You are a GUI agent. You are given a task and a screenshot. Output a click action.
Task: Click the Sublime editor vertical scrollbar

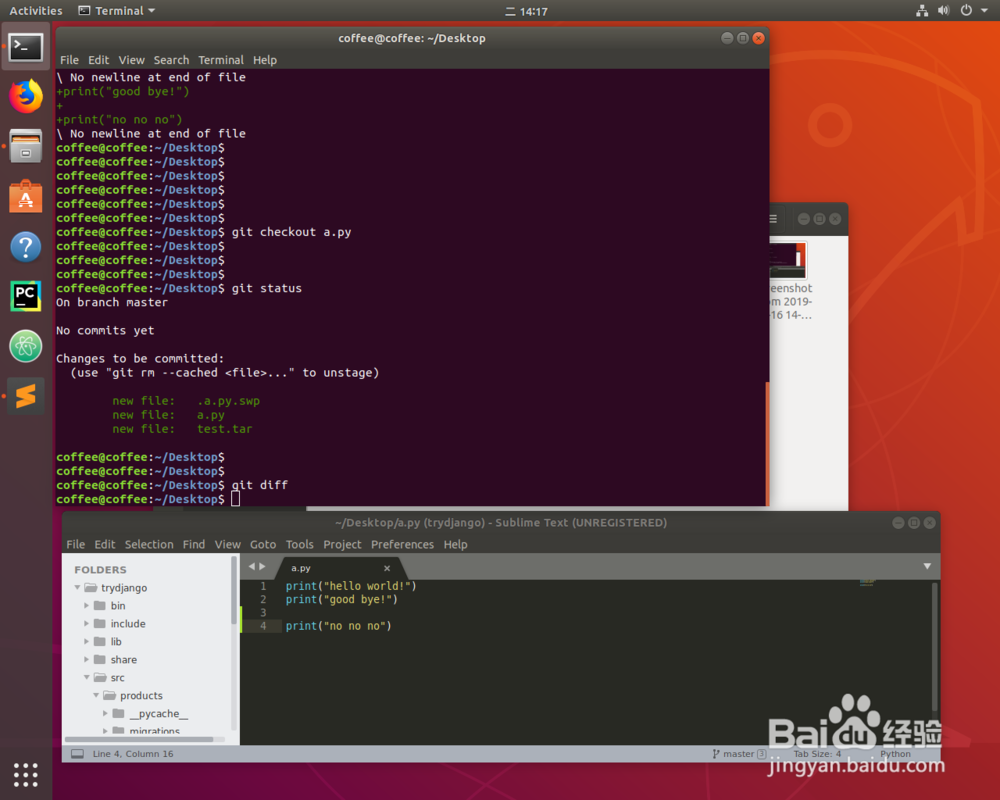click(934, 646)
